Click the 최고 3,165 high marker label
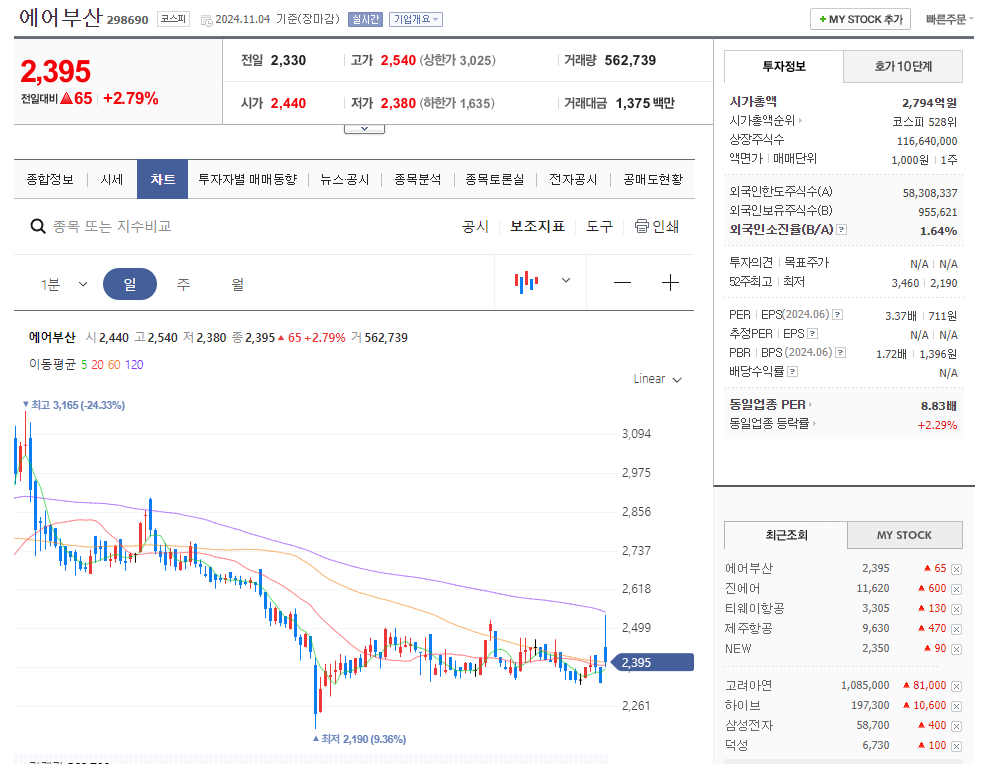The width and height of the screenshot is (988, 764). point(74,405)
